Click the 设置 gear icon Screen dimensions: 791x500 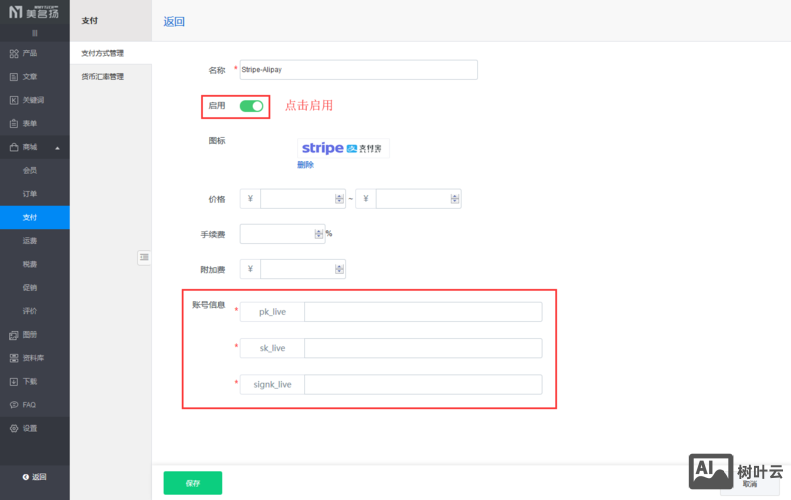tap(14, 429)
